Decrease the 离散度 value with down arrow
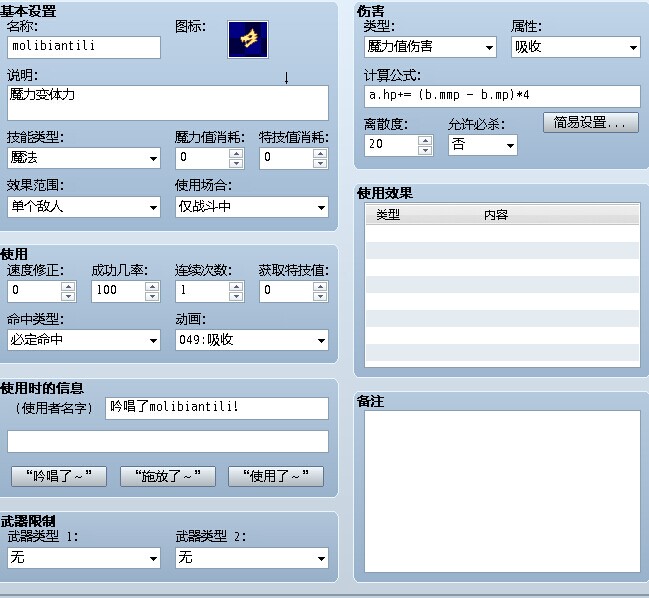649x598 pixels. 425,150
